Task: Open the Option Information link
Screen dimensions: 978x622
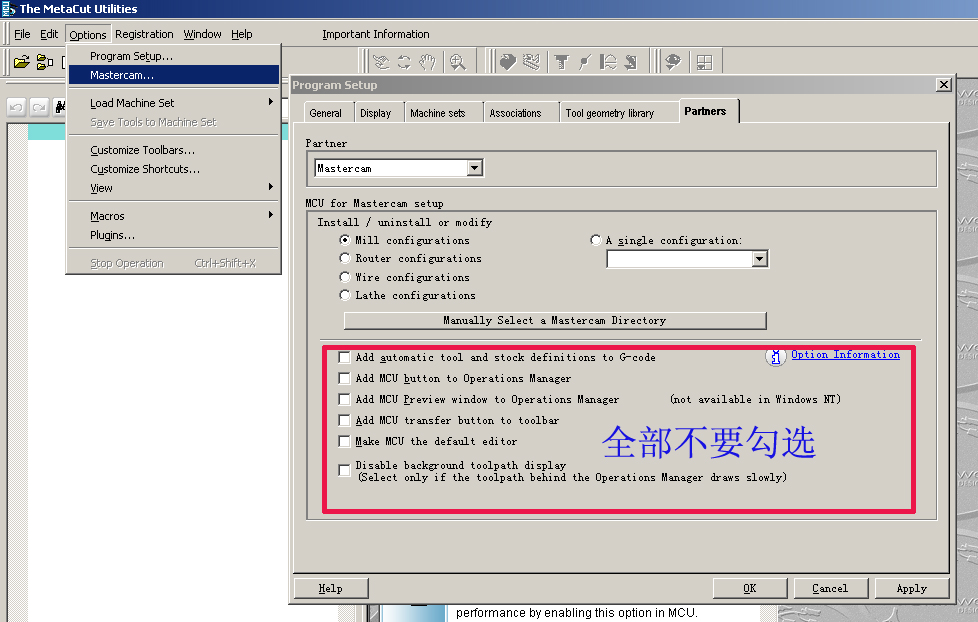Action: point(845,354)
